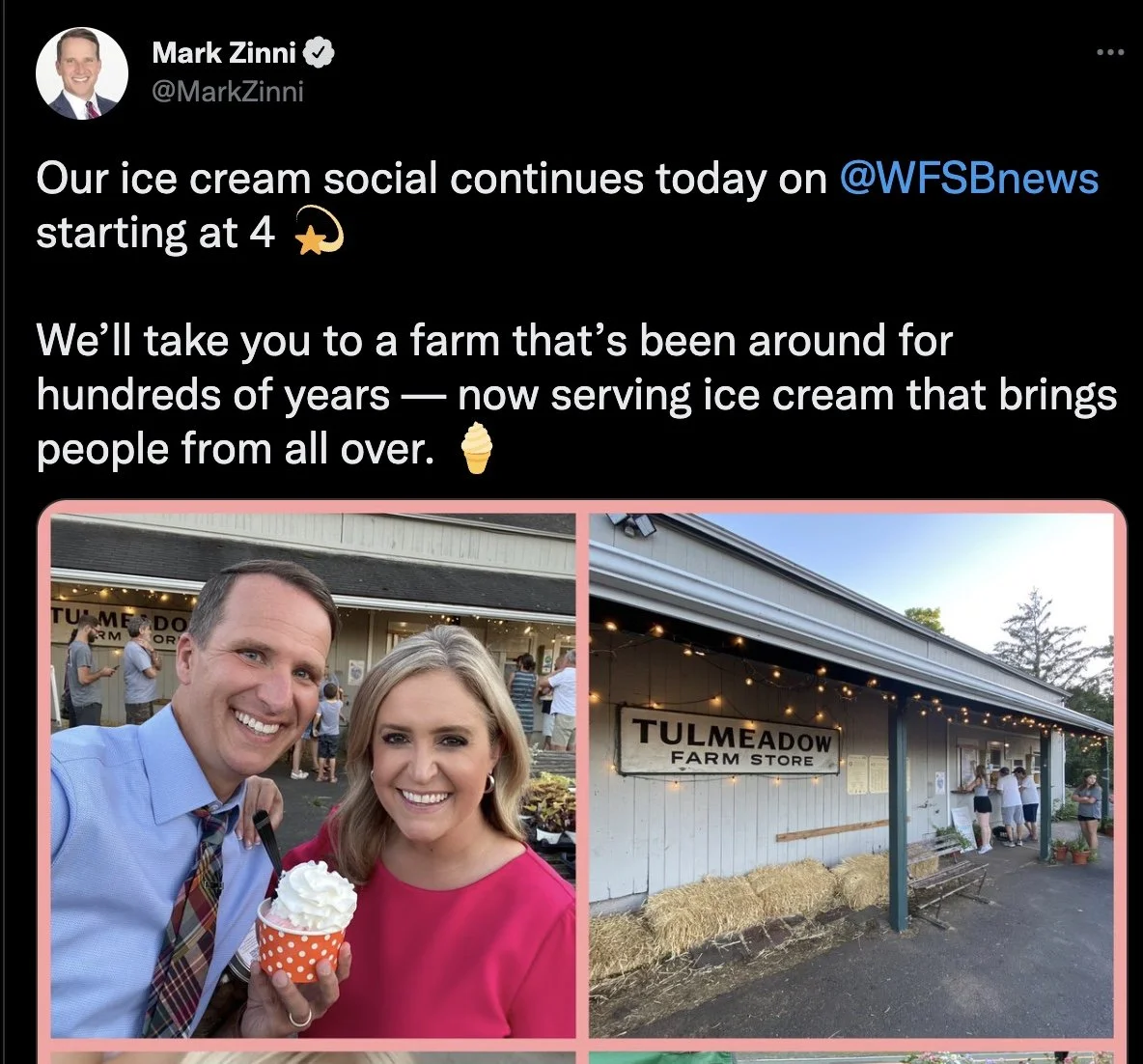Click the Tulmeadow Farm Store sign in photo
The width and height of the screenshot is (1143, 1064).
tap(729, 742)
